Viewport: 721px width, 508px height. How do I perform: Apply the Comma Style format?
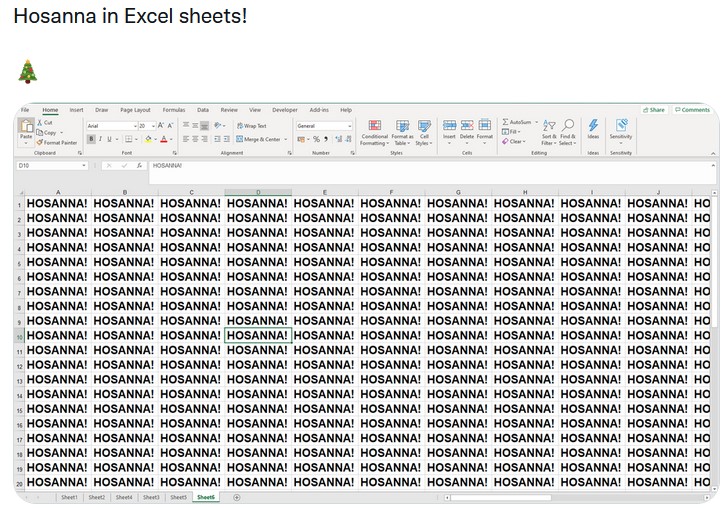[x=326, y=139]
